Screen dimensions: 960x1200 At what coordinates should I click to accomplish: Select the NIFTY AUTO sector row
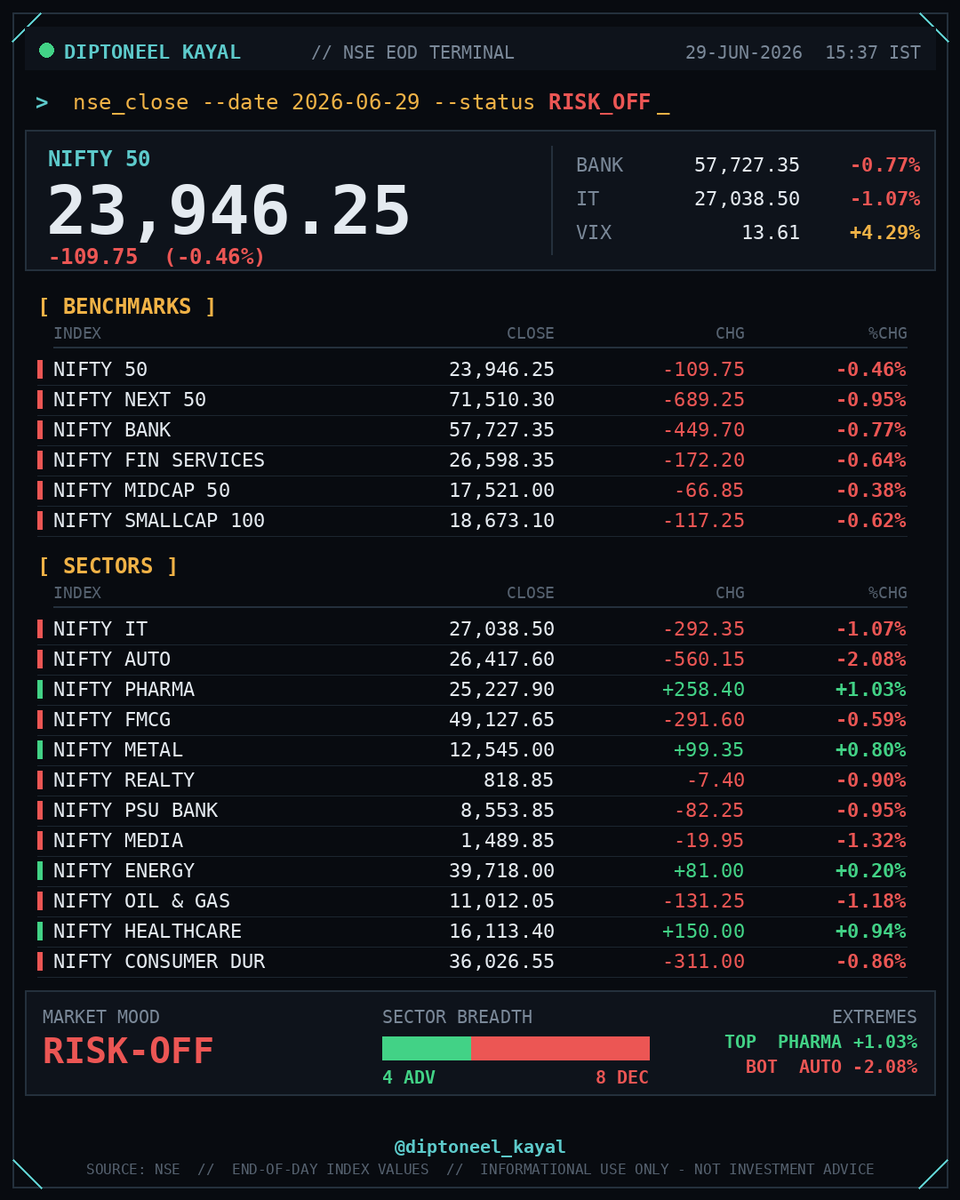pos(472,659)
